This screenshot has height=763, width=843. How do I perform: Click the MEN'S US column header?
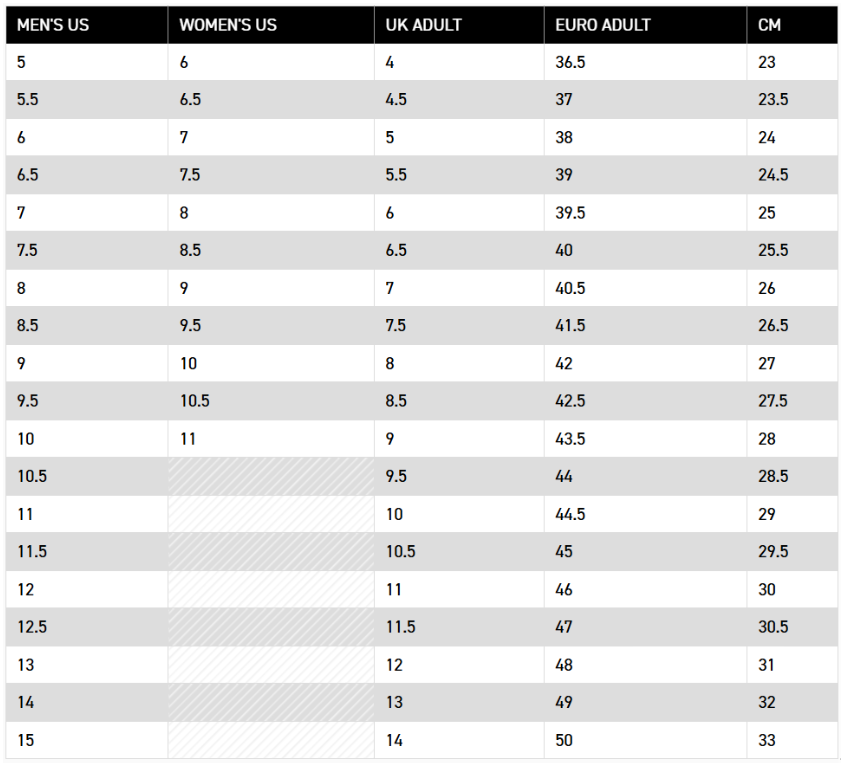(53, 25)
